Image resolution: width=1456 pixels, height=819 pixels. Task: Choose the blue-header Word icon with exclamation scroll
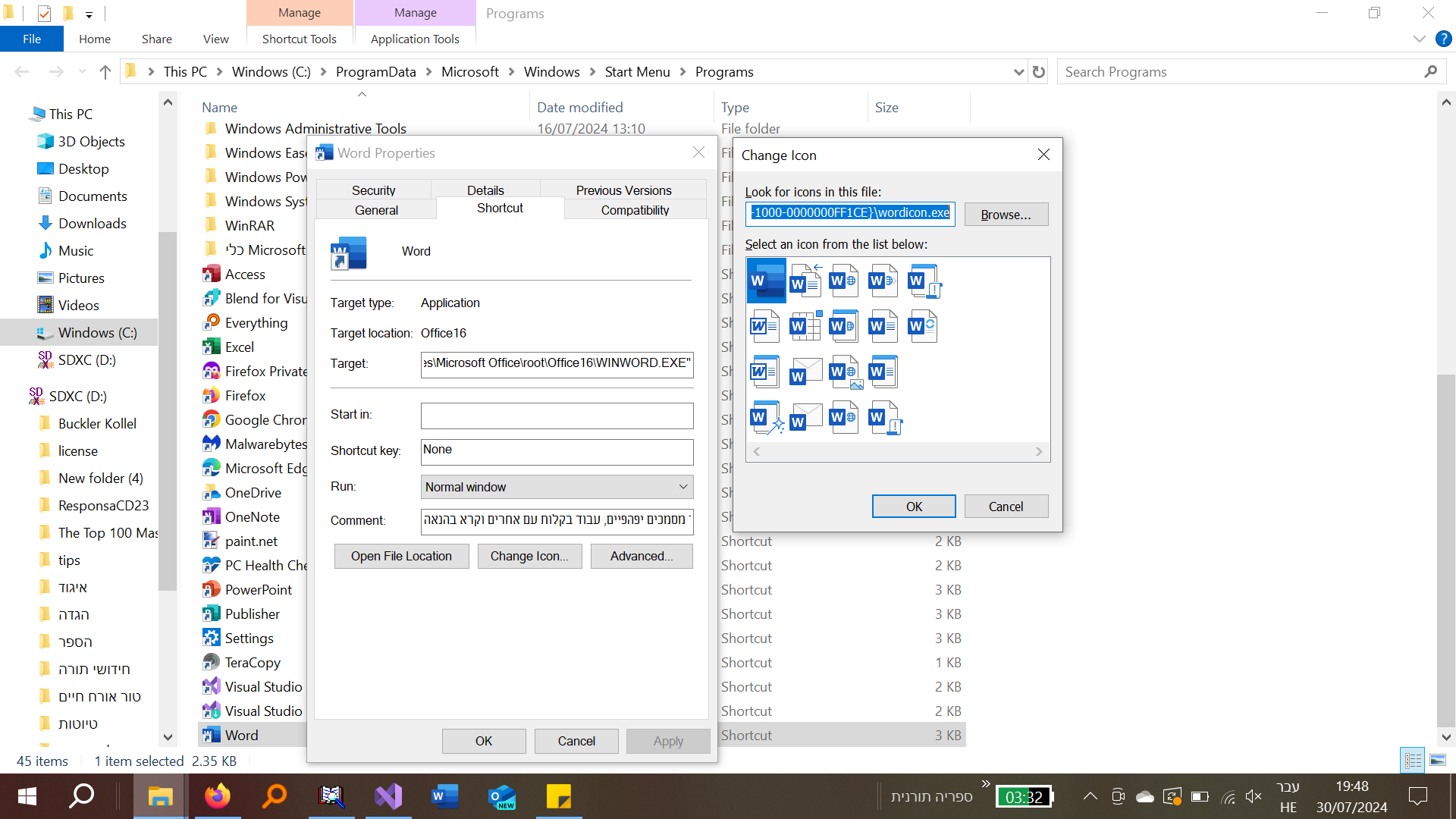click(924, 281)
